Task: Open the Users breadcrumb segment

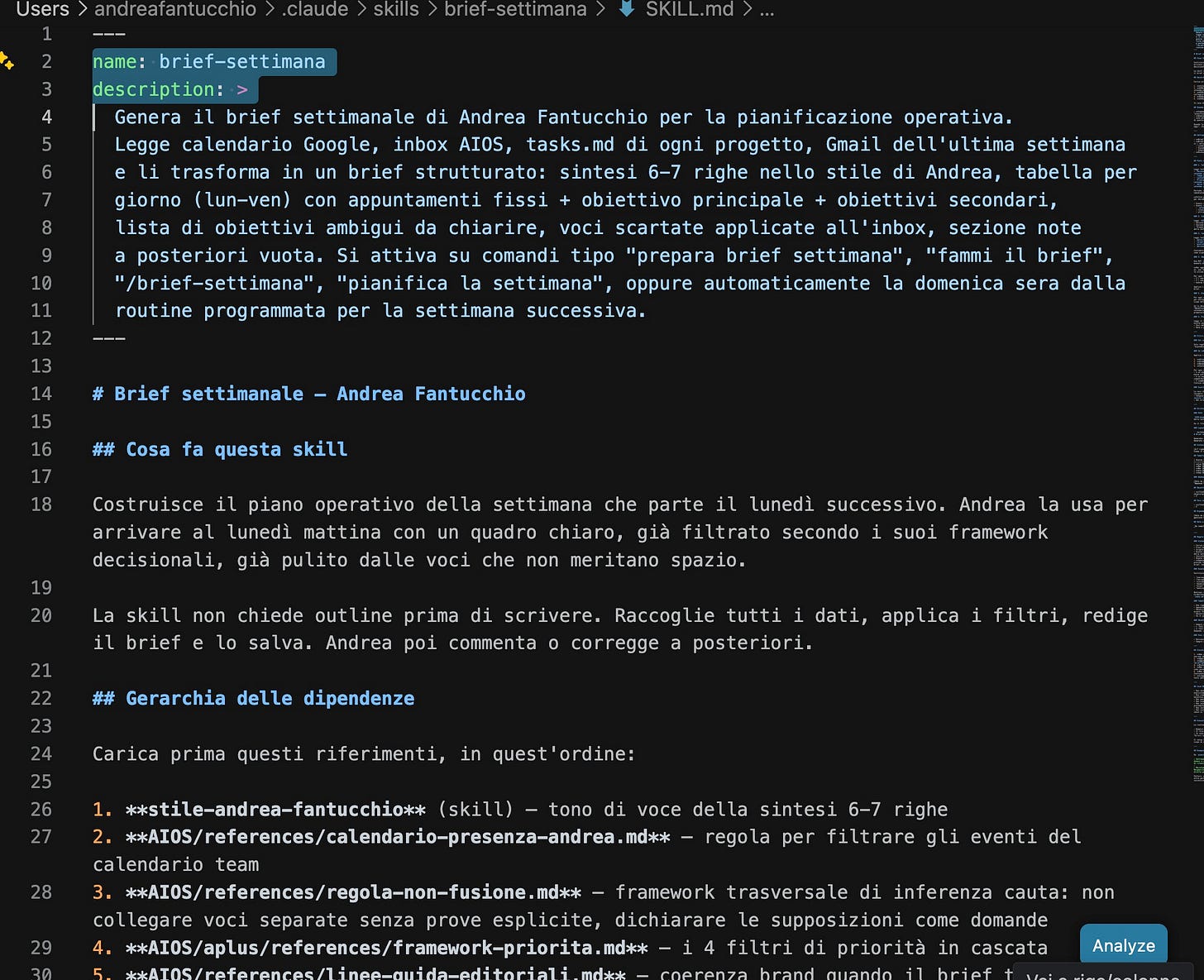Action: 43,9
